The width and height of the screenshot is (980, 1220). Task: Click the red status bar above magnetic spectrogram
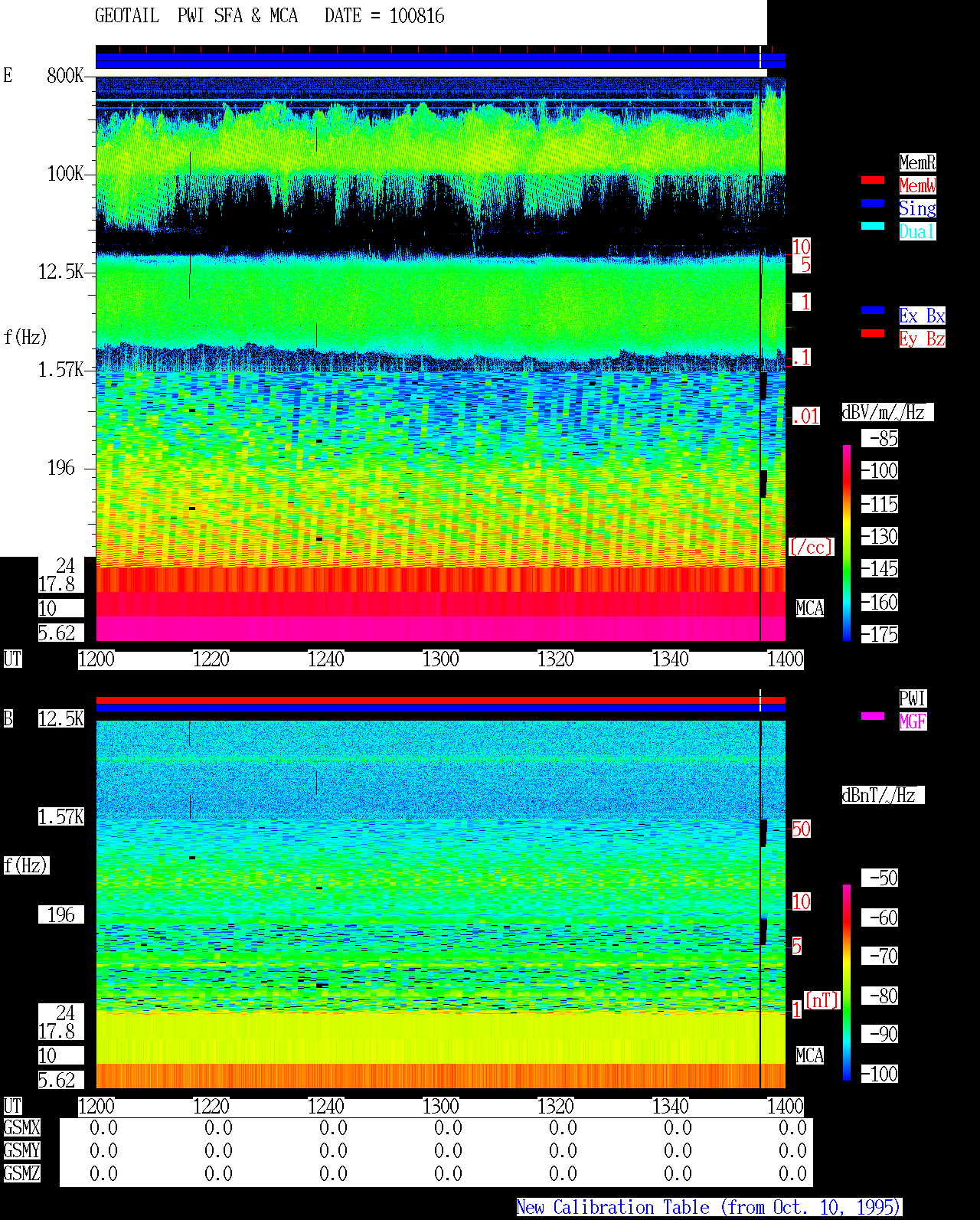[x=440, y=700]
